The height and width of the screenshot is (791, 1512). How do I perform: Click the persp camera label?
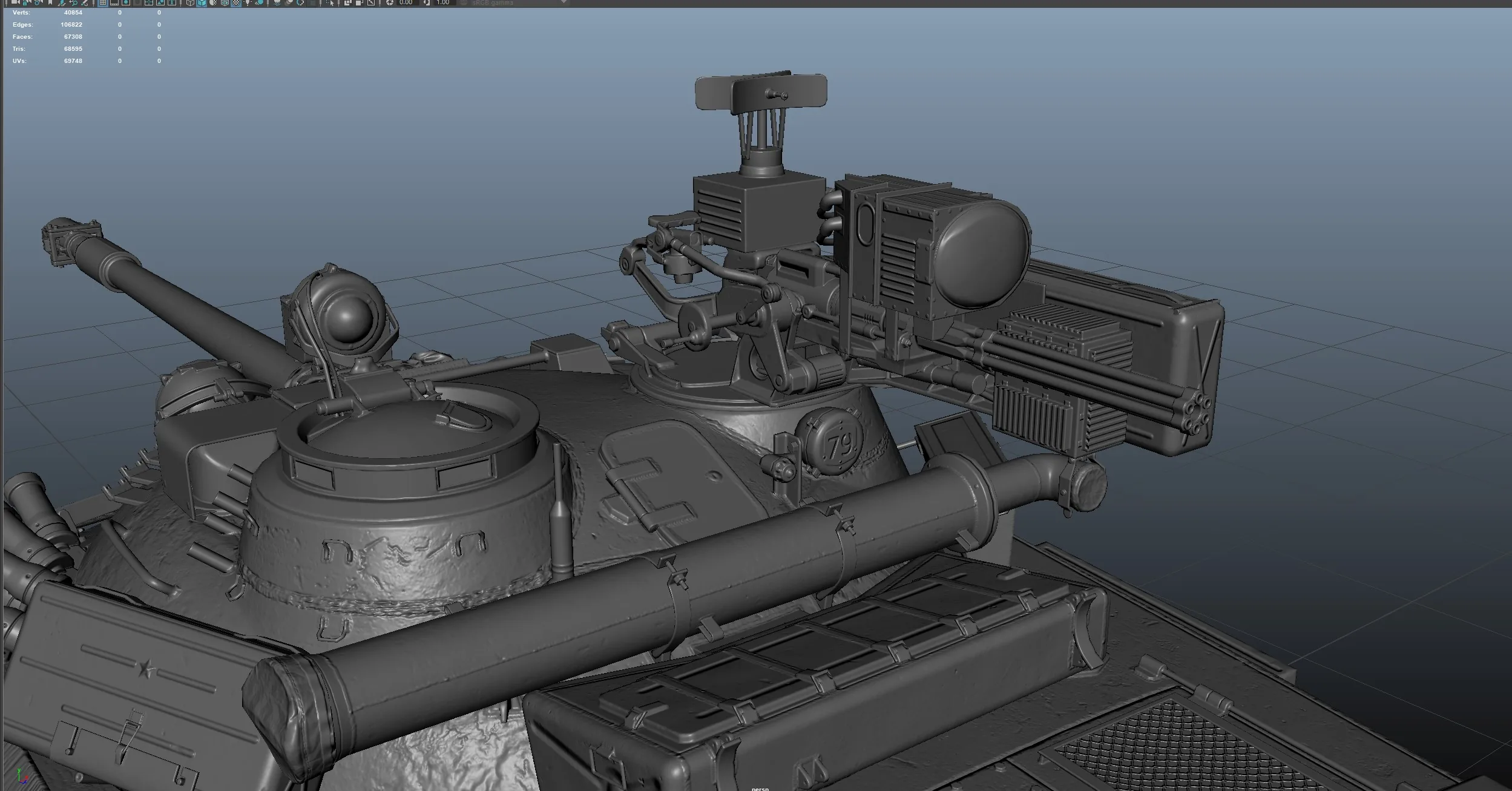(760, 788)
